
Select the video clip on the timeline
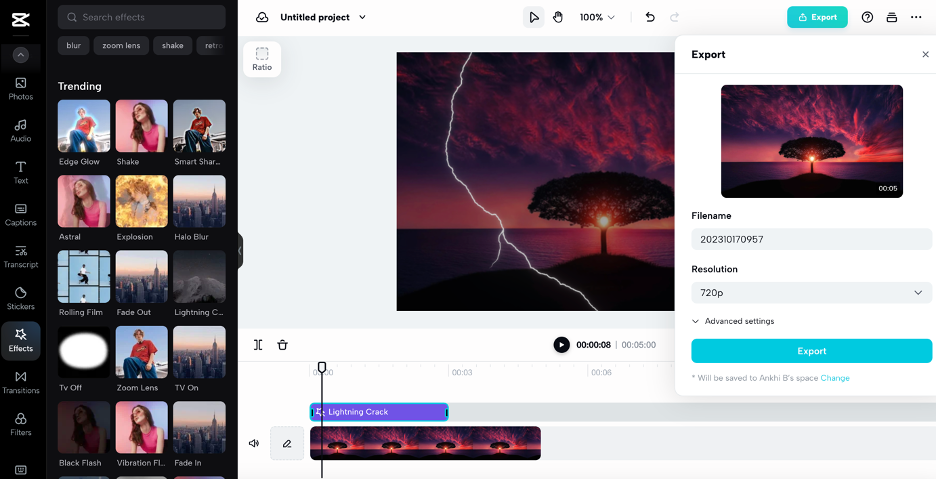425,443
